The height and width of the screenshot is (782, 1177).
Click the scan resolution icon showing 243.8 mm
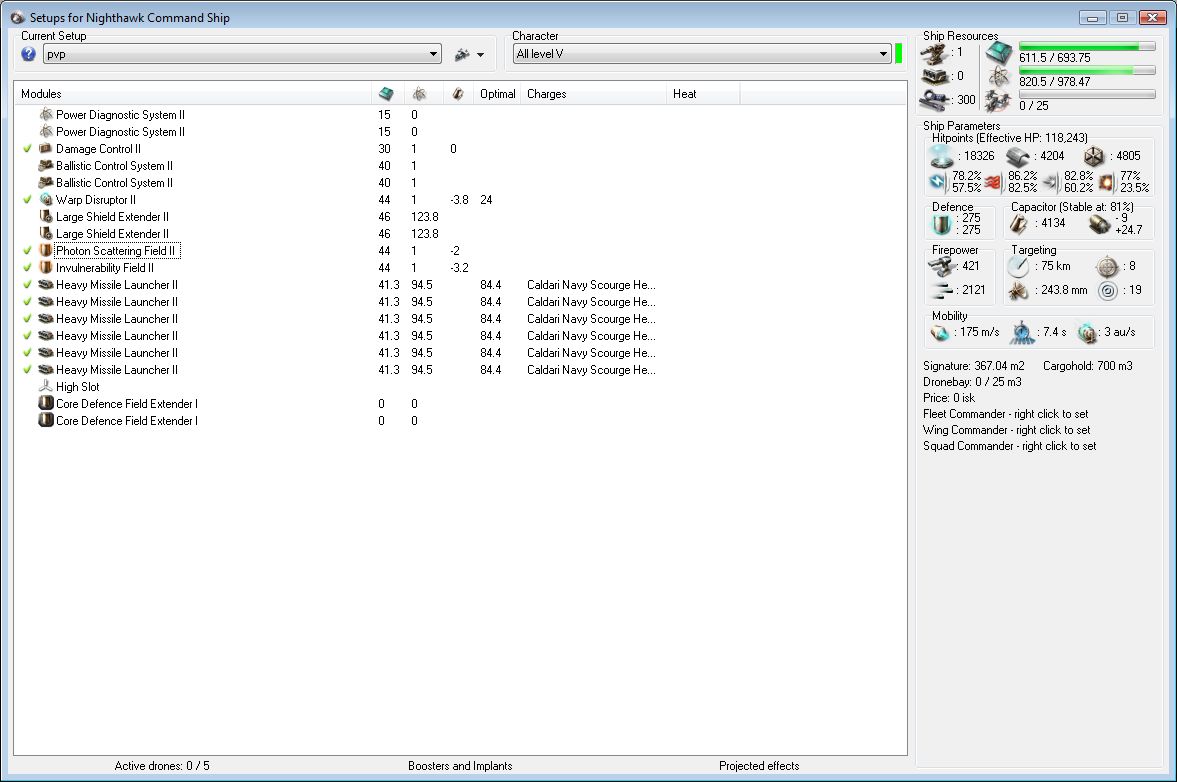(1018, 290)
